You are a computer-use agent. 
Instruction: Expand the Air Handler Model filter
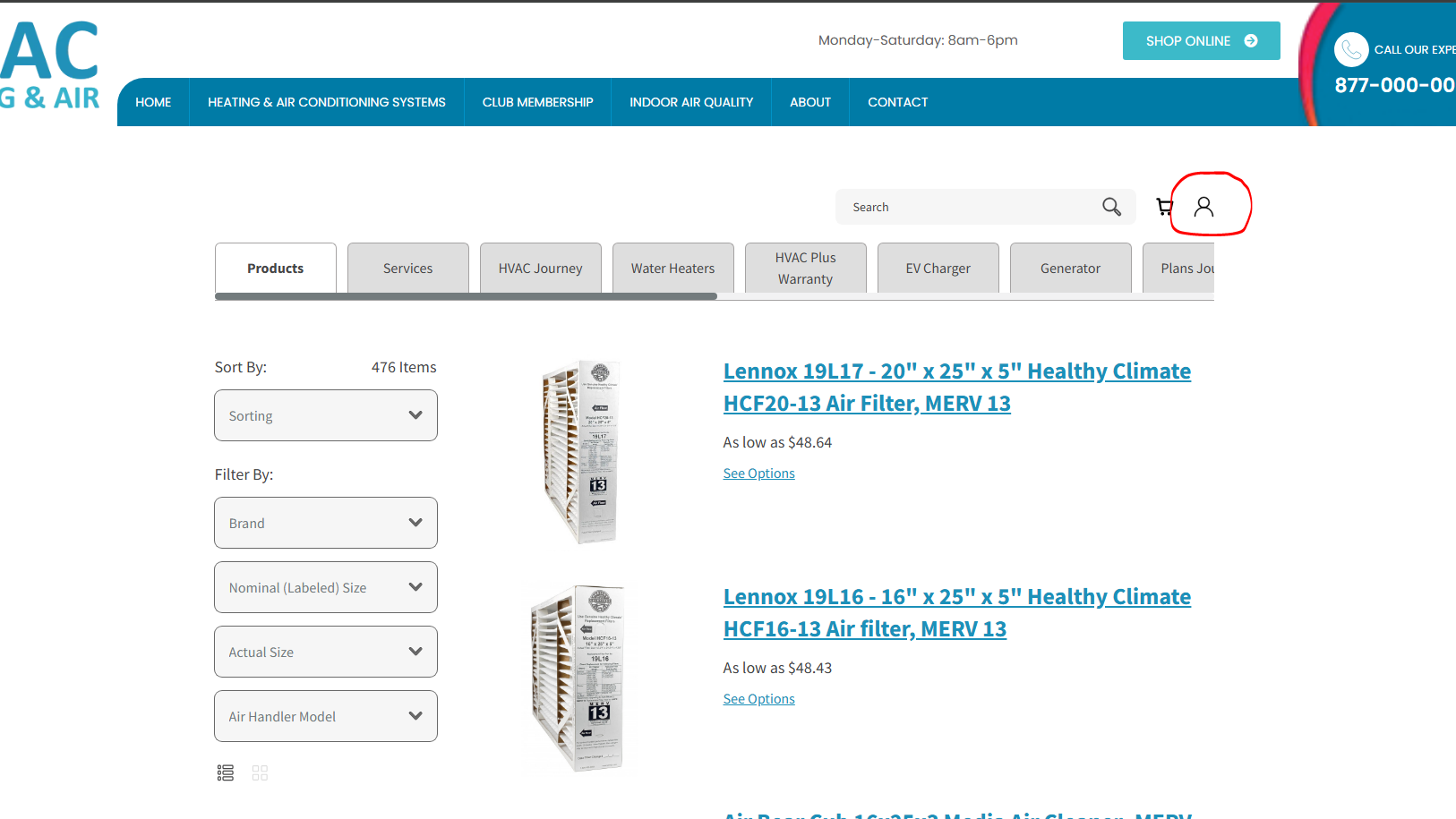pos(326,716)
